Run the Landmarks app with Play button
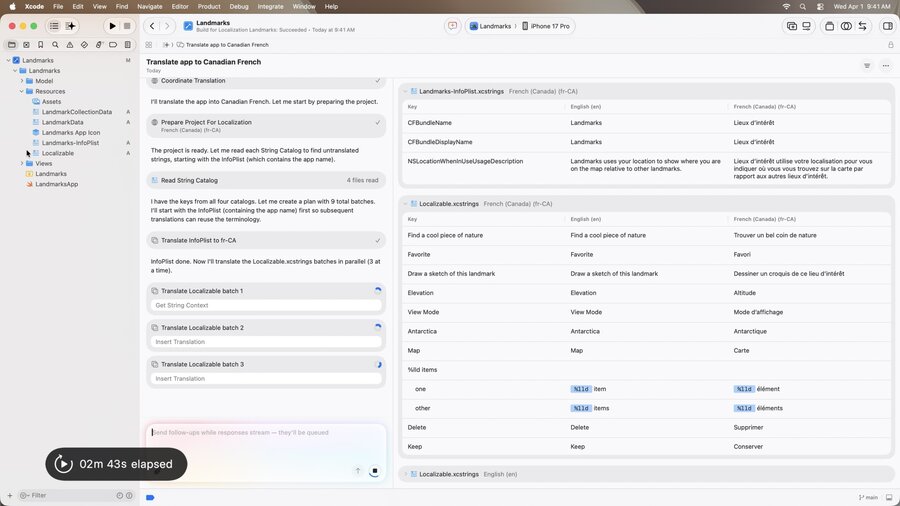Viewport: 900px width, 506px height. click(112, 26)
